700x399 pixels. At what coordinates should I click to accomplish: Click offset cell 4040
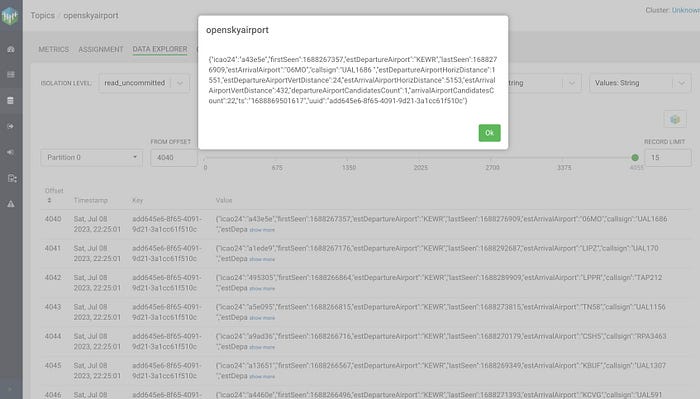[x=53, y=219]
